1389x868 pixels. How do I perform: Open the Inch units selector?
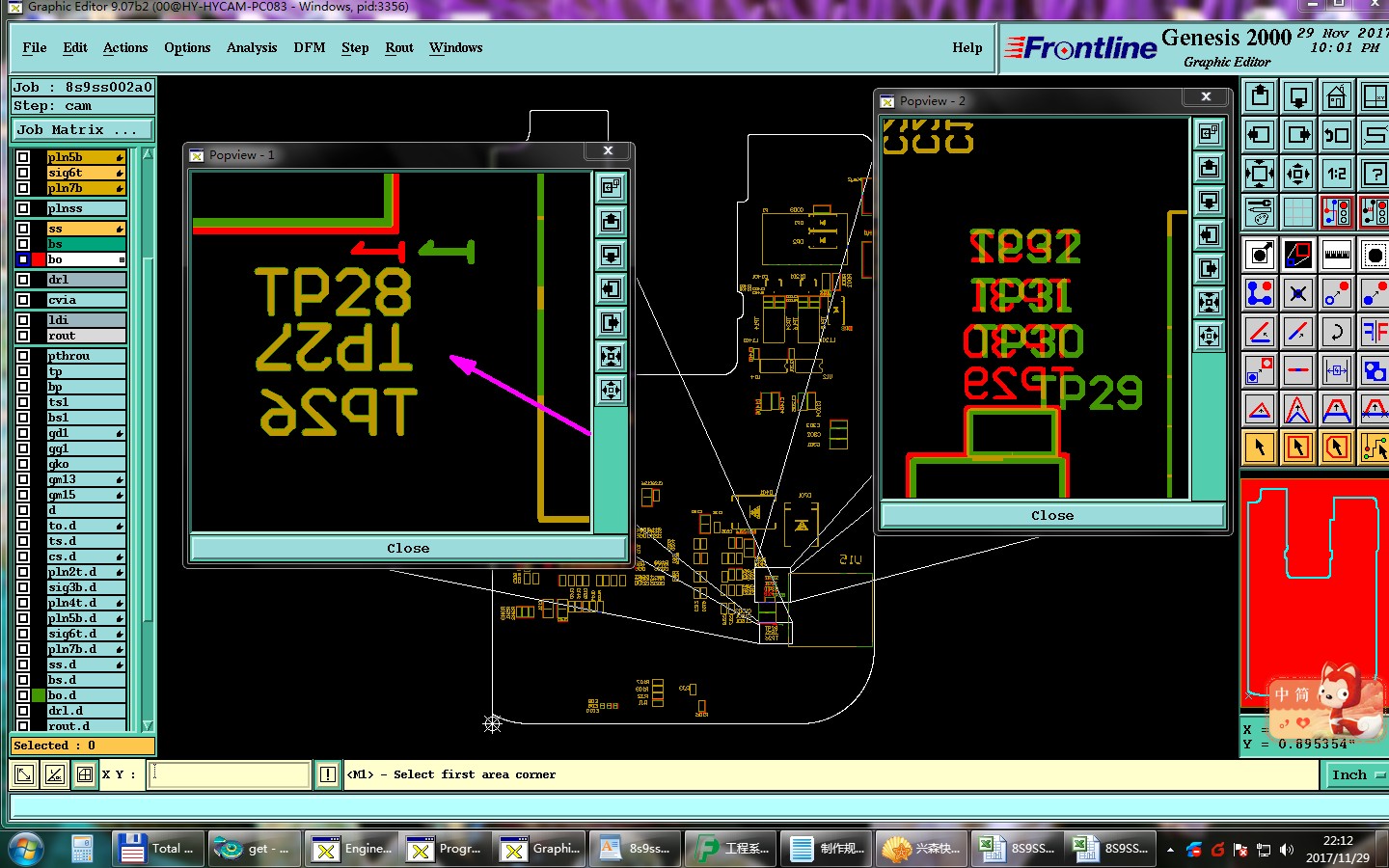(x=1354, y=774)
